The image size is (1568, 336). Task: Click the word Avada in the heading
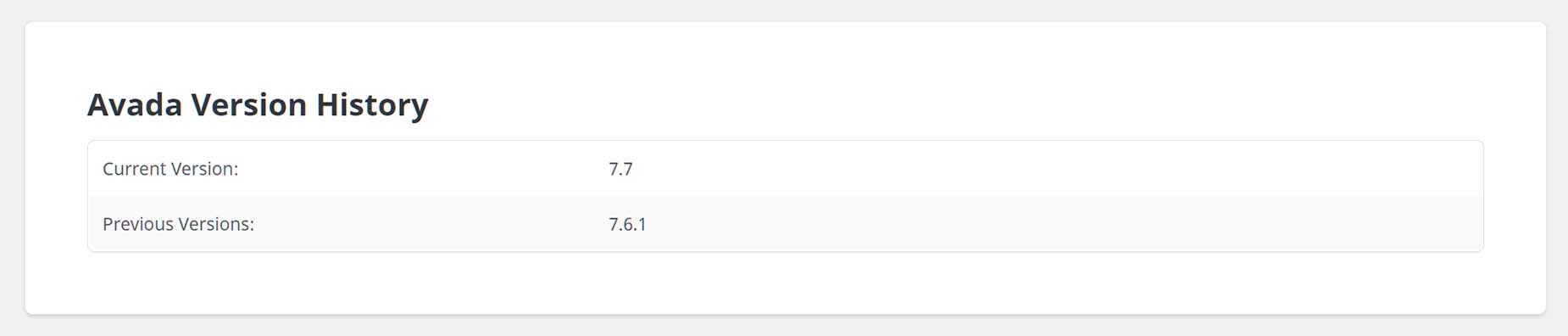135,104
